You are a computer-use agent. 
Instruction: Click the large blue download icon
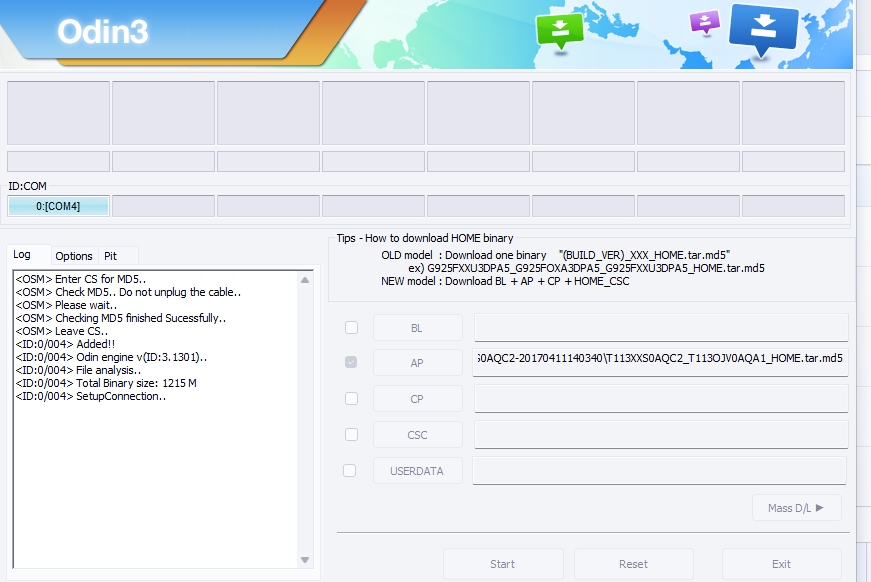click(x=764, y=30)
